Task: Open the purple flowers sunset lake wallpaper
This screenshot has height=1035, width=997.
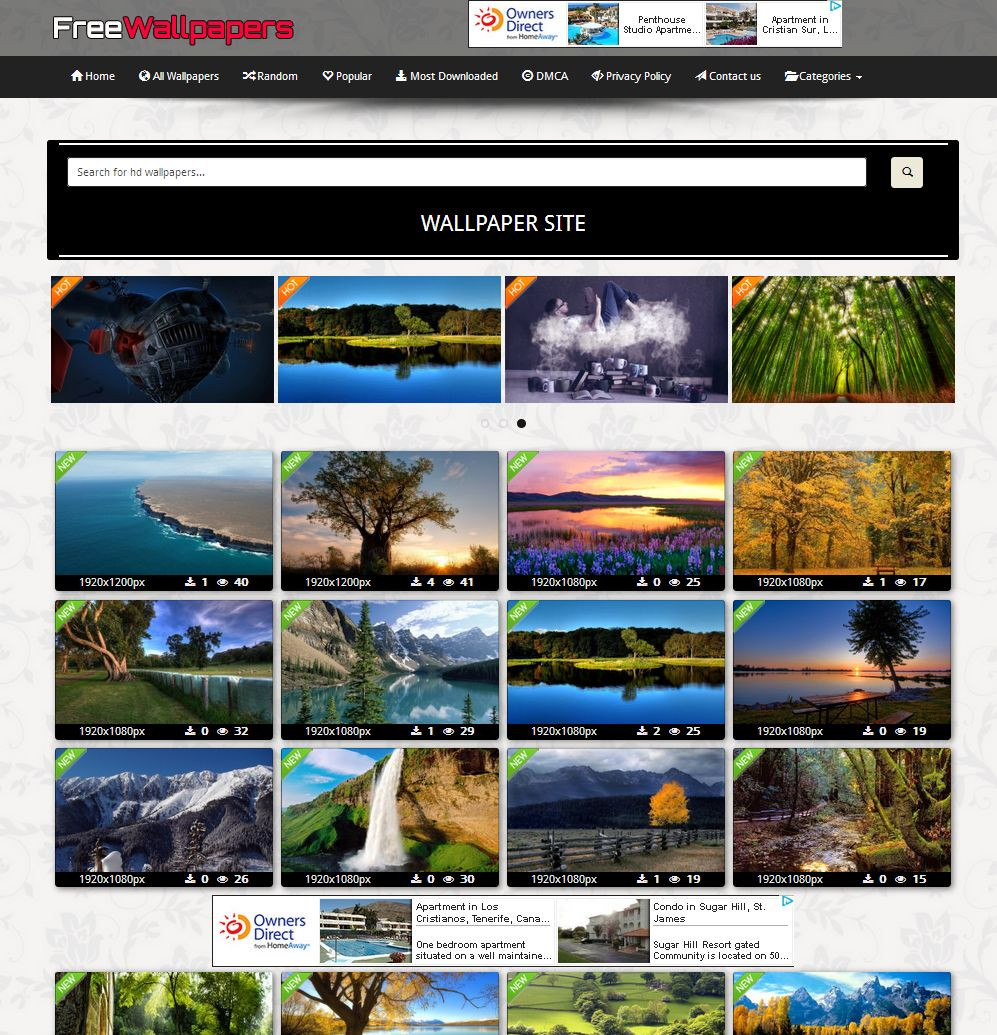Action: coord(616,514)
